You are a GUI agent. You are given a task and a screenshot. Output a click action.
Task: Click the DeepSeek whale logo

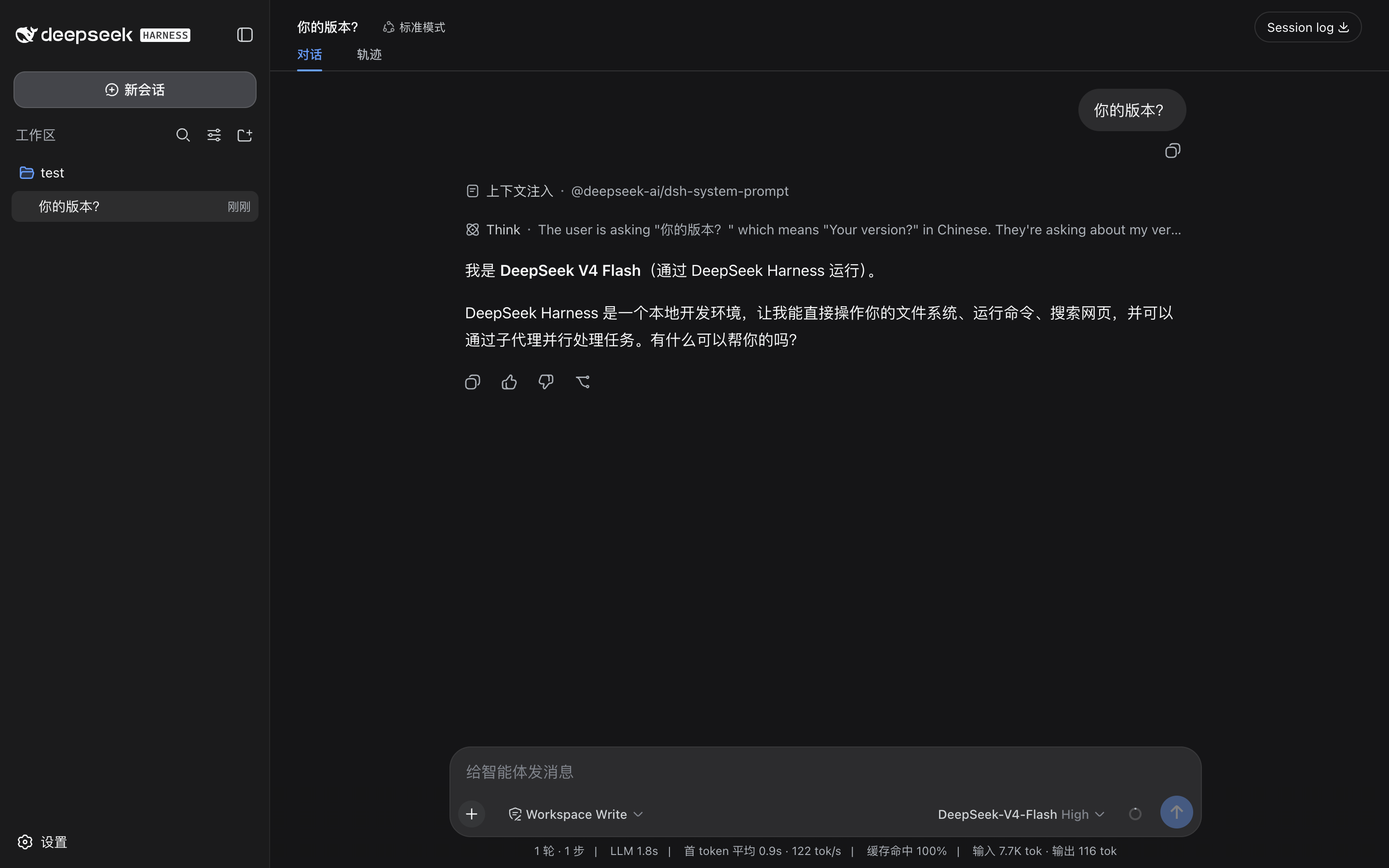pyautogui.click(x=26, y=34)
